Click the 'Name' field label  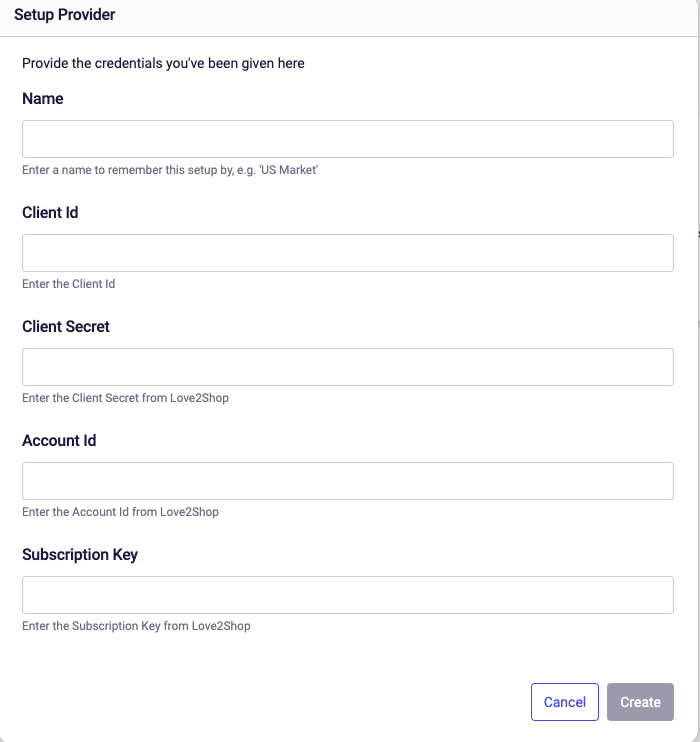[x=43, y=98]
